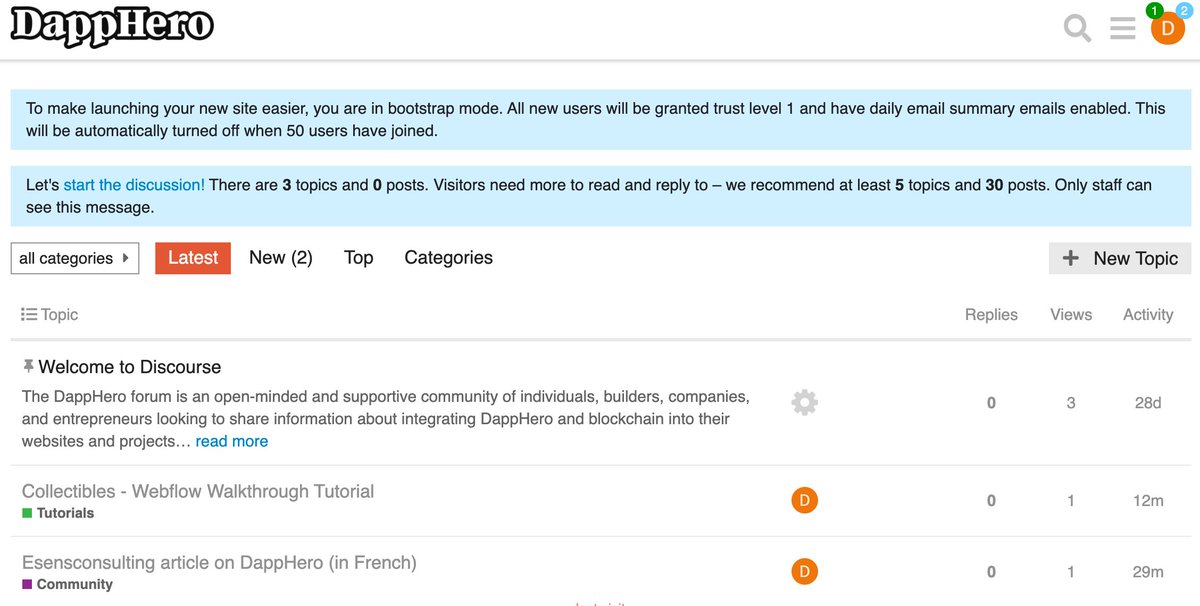
Task: Open the Welcome to Discourse topic
Action: [x=130, y=367]
